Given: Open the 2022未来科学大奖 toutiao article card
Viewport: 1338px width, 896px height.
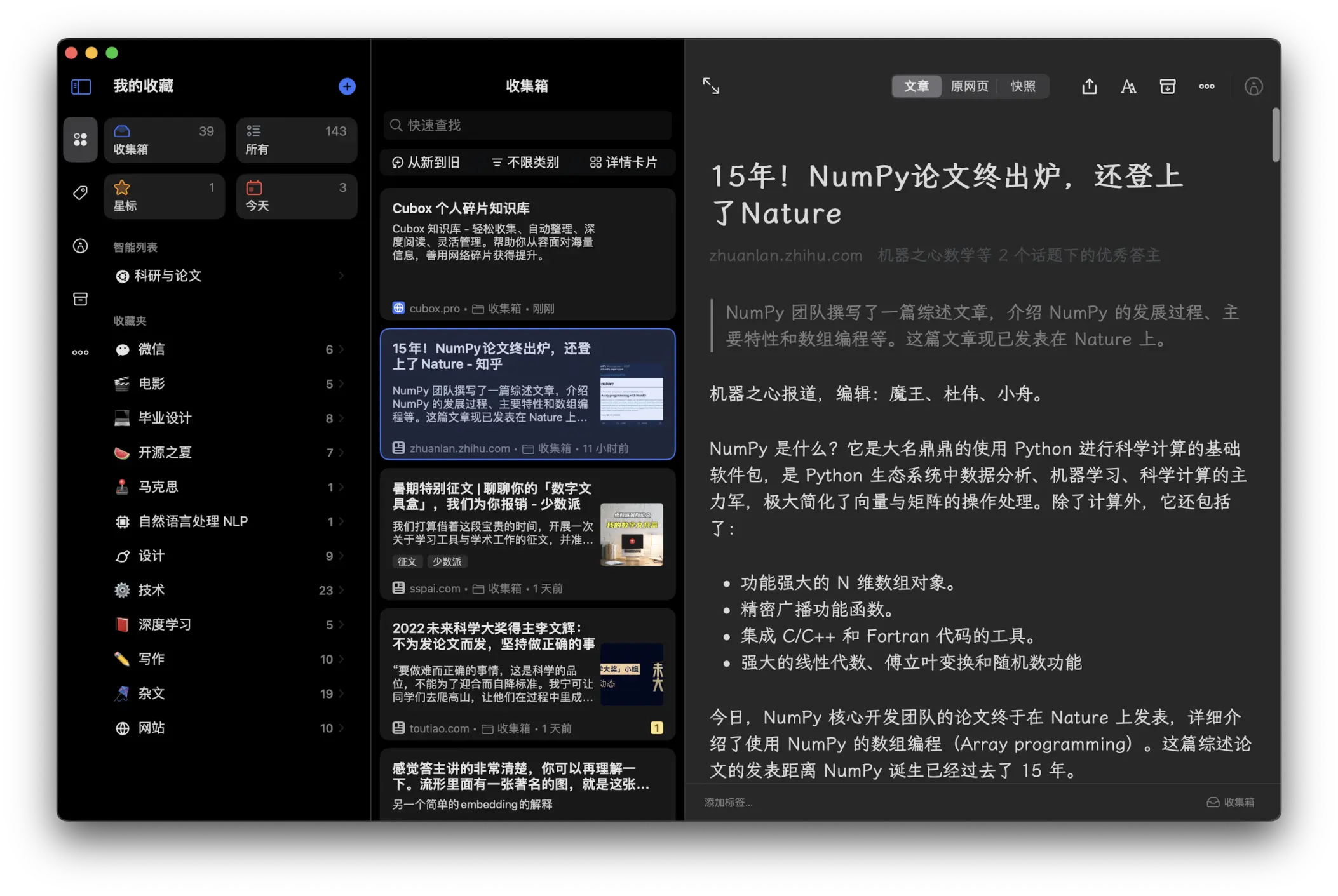Looking at the screenshot, I should (x=527, y=674).
